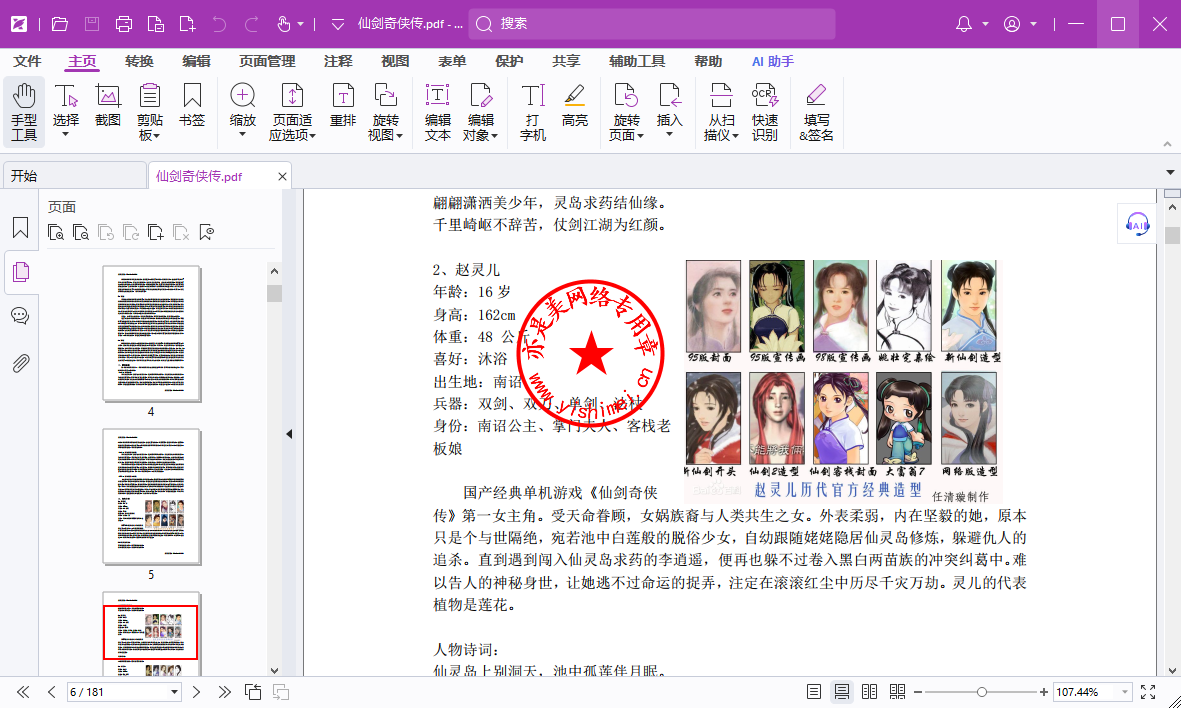Switch to single page view mode

pyautogui.click(x=813, y=691)
